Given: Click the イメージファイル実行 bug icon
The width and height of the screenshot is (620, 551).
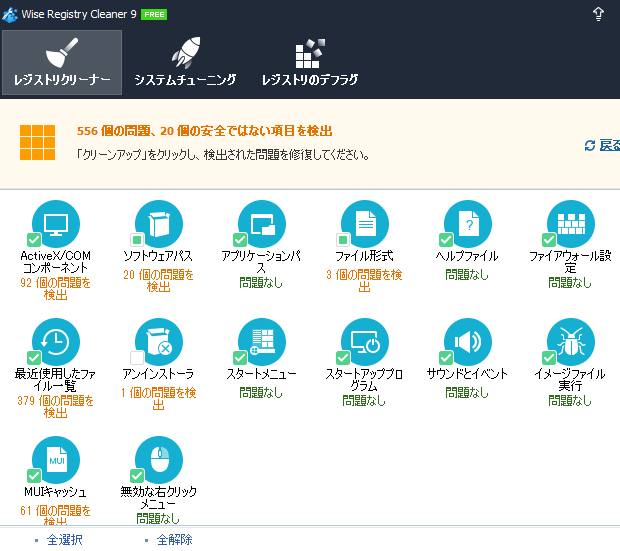Looking at the screenshot, I should [x=570, y=342].
